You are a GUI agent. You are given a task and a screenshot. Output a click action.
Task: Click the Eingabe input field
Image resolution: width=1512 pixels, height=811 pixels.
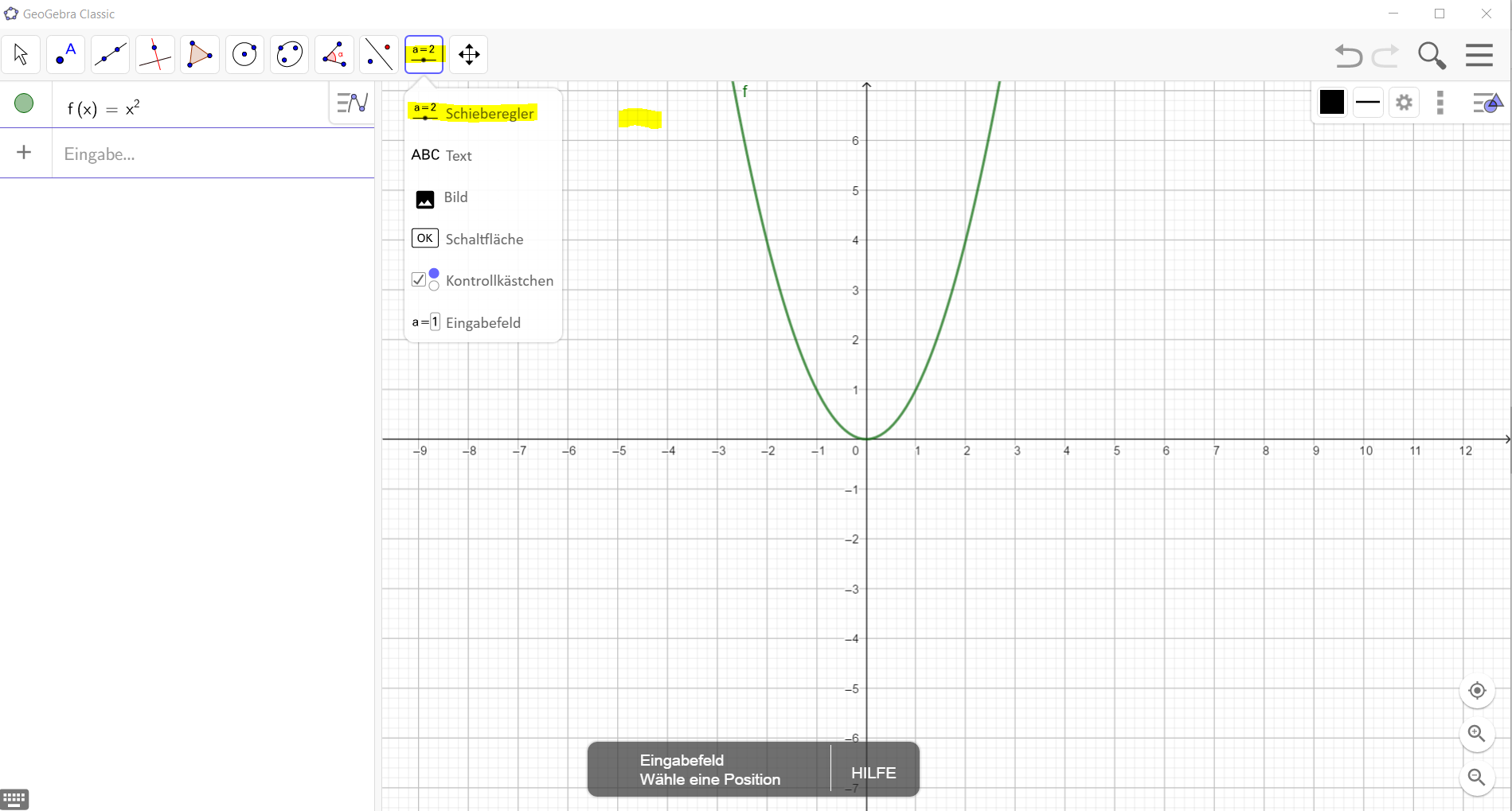(213, 154)
